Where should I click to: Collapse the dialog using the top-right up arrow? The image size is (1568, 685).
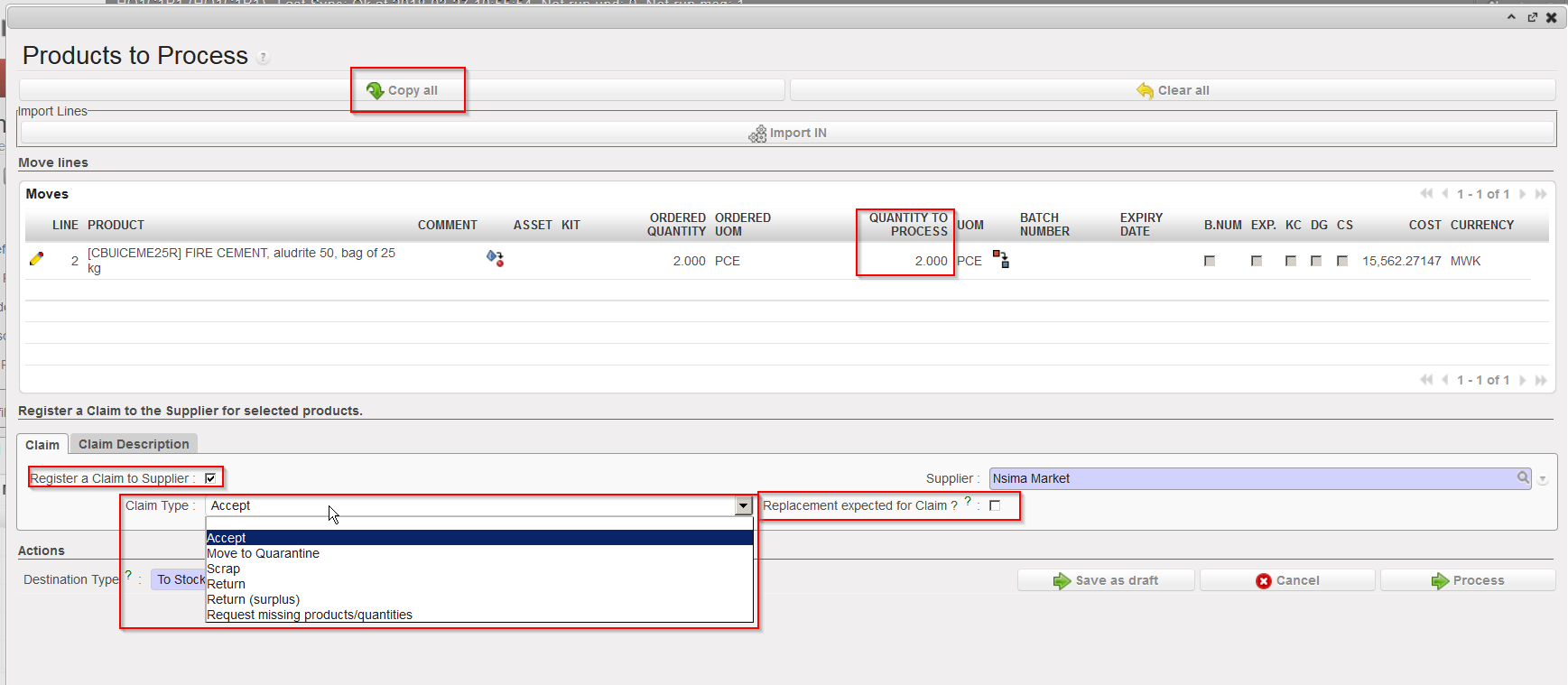click(x=1511, y=17)
